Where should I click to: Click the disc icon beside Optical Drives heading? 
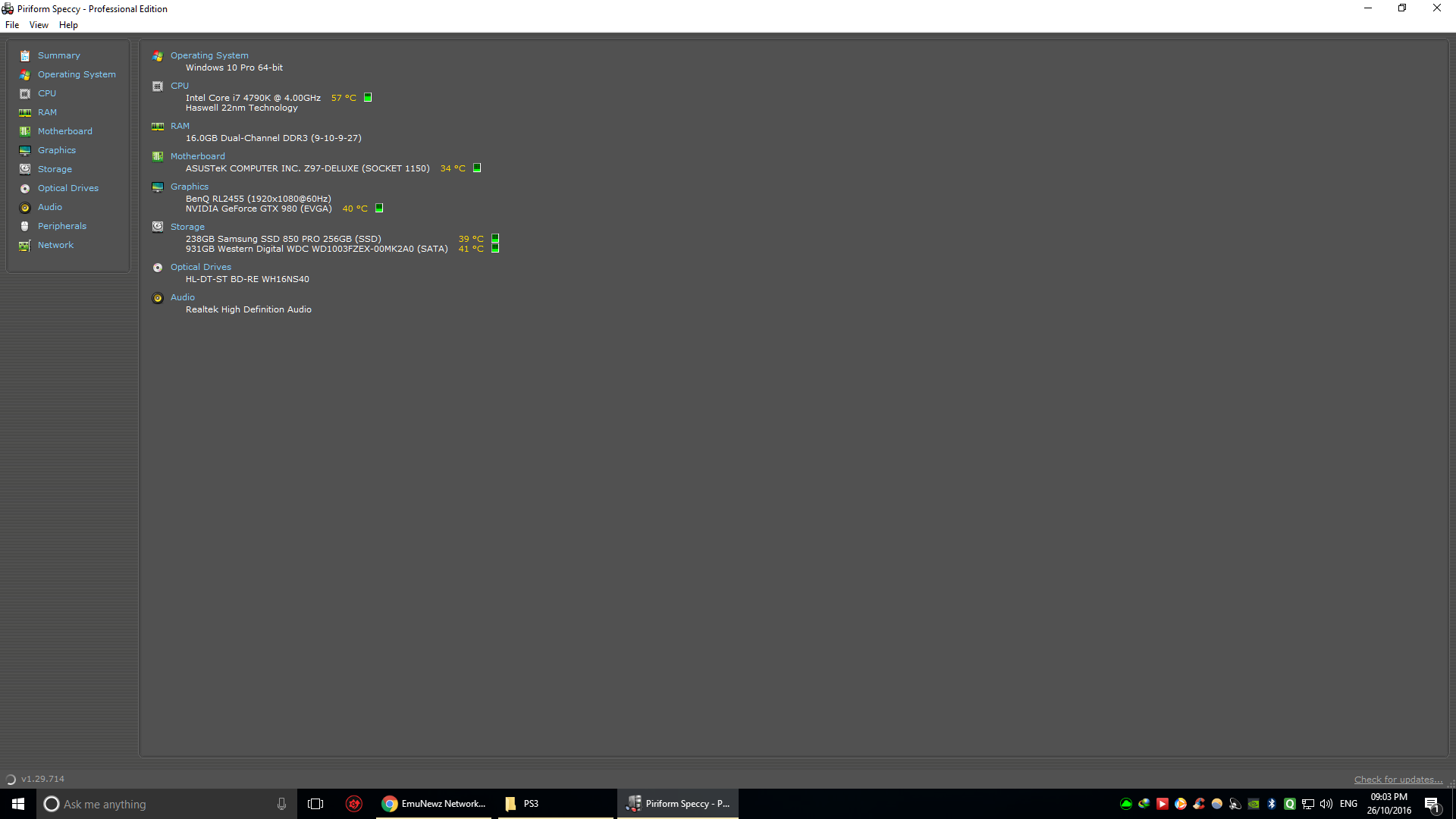tap(158, 268)
